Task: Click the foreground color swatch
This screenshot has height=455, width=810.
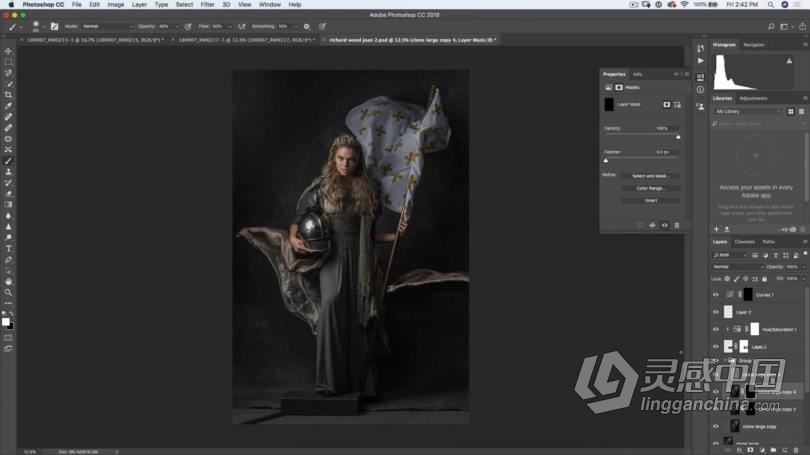Action: coord(6,322)
